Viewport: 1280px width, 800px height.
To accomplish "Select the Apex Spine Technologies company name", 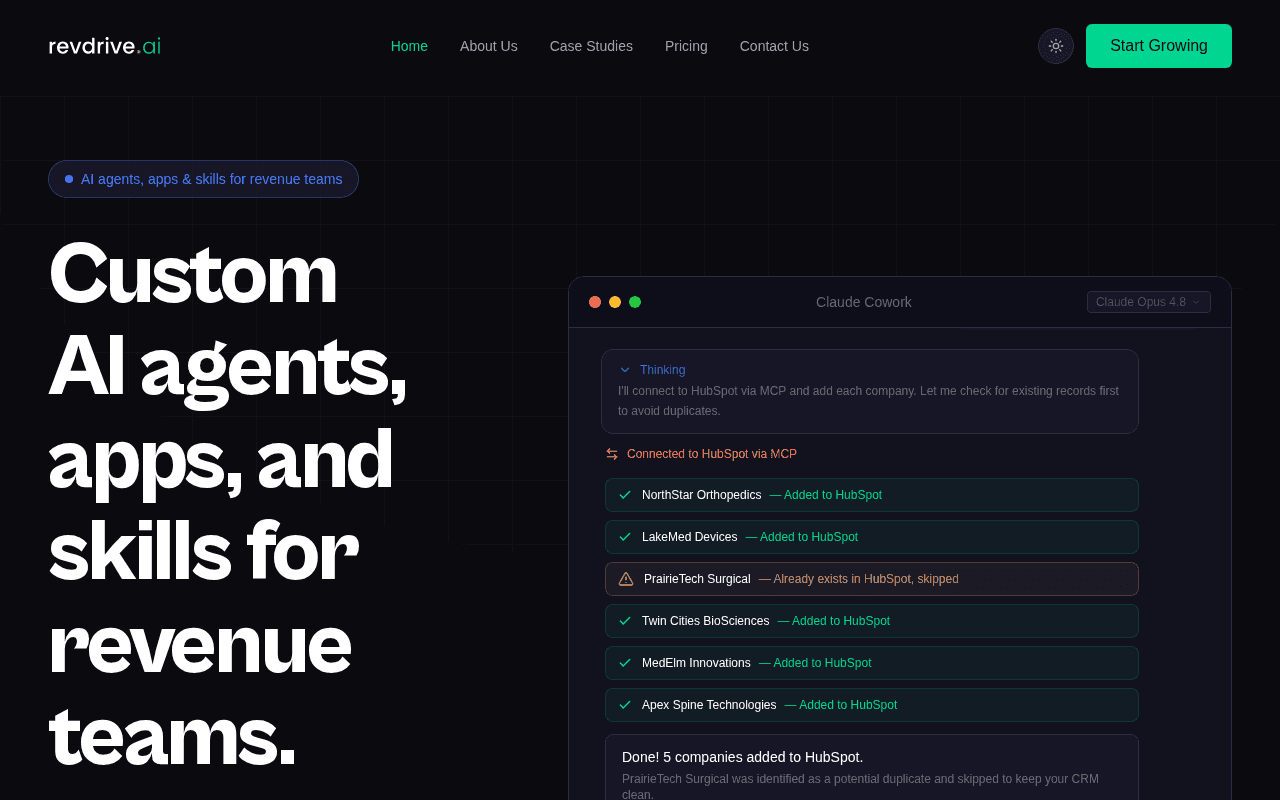I will 709,705.
